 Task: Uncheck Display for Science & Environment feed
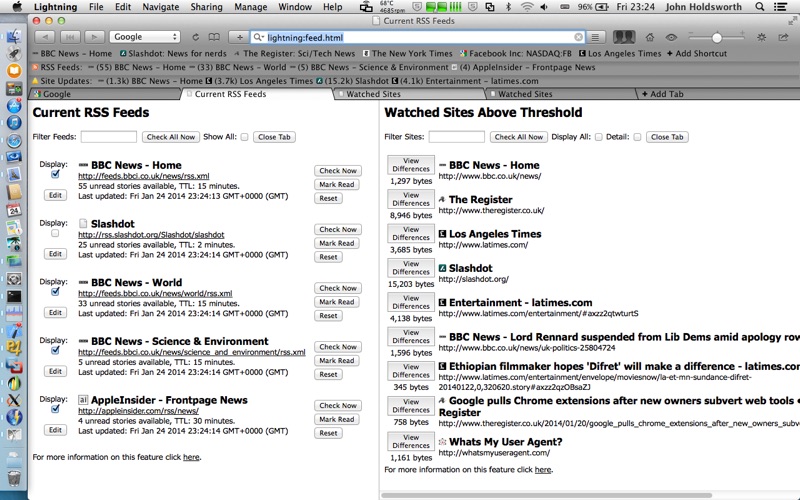coord(55,351)
